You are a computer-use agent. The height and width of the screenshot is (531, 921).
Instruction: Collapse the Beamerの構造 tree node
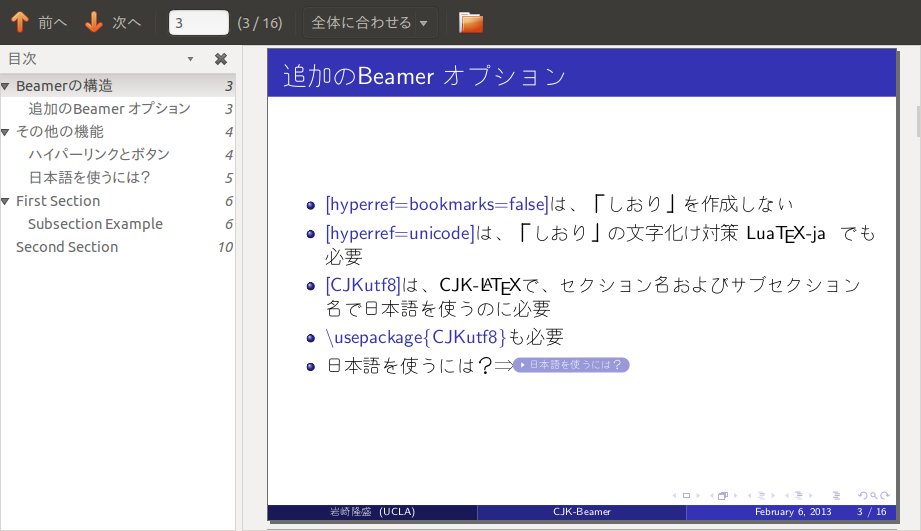pos(5,86)
